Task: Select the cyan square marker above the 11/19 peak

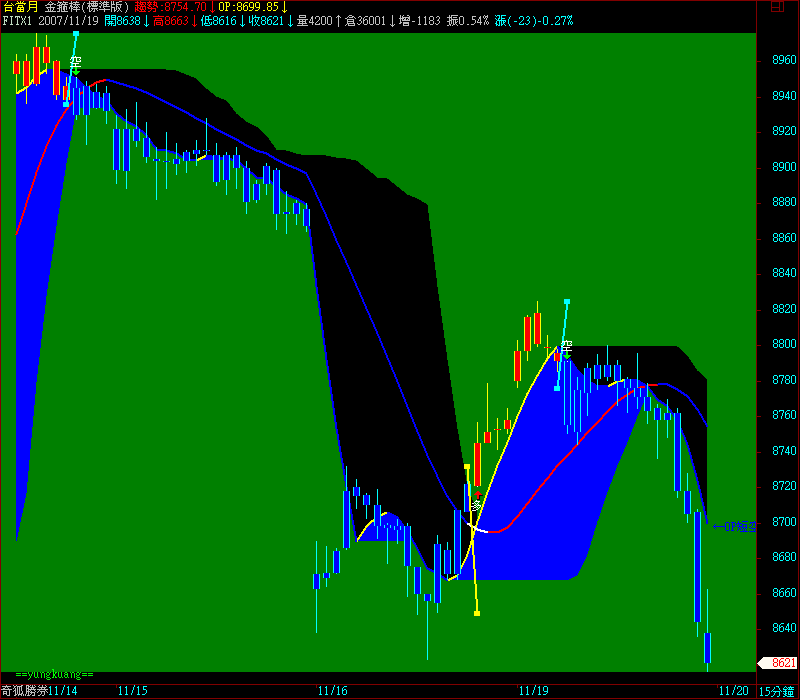Action: point(567,301)
